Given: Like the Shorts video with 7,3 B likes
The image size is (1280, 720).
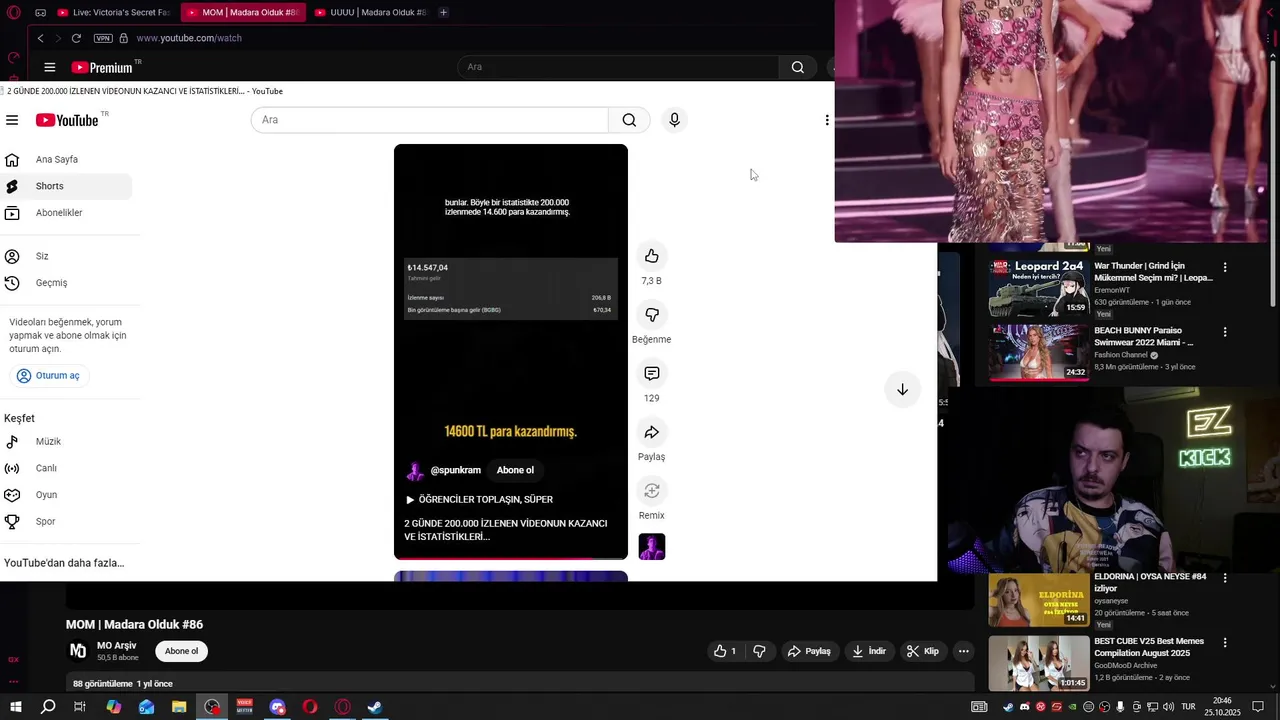Looking at the screenshot, I should pyautogui.click(x=651, y=256).
